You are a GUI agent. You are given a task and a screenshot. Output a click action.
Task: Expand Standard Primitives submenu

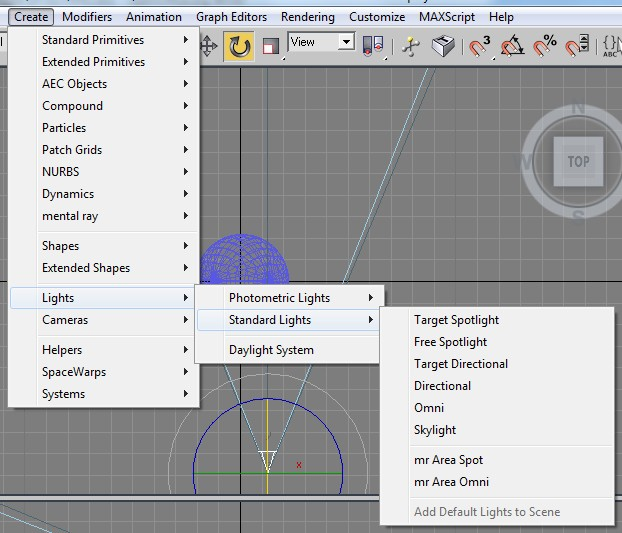coord(104,40)
